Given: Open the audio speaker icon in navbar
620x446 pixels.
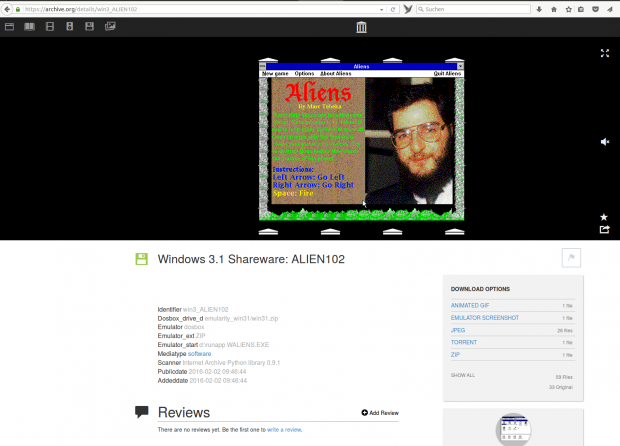Looking at the screenshot, I should tap(70, 26).
